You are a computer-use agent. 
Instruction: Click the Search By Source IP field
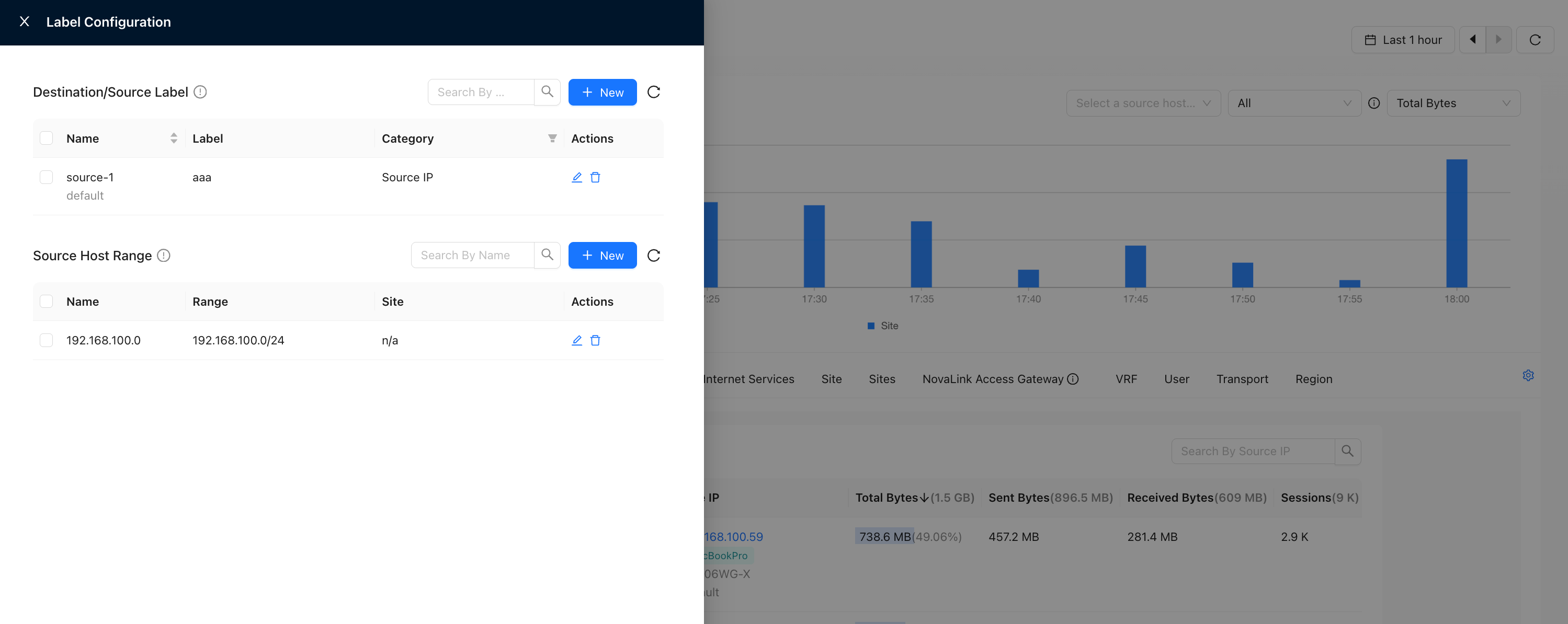pyautogui.click(x=1253, y=450)
